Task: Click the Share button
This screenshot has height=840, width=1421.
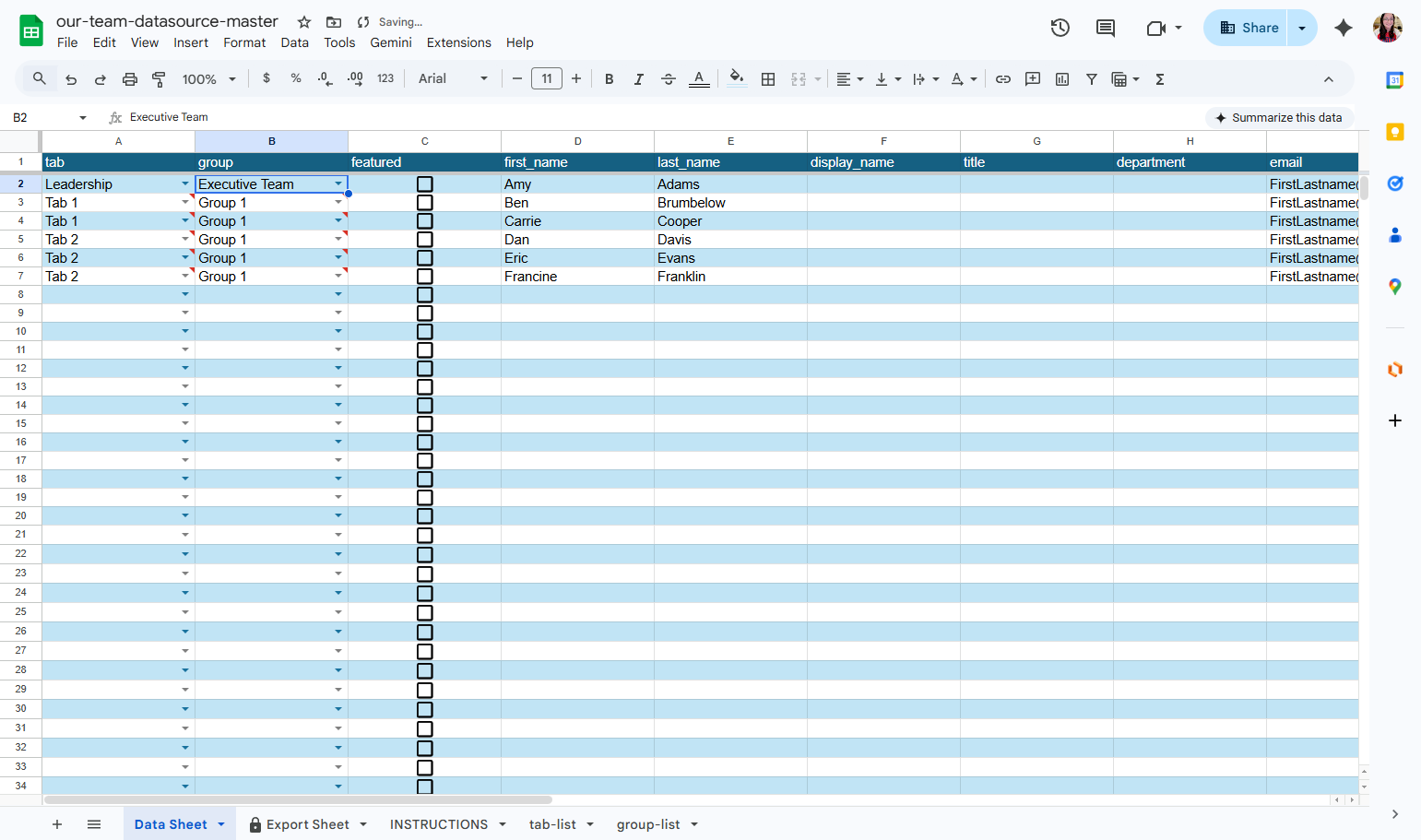Action: [1249, 28]
